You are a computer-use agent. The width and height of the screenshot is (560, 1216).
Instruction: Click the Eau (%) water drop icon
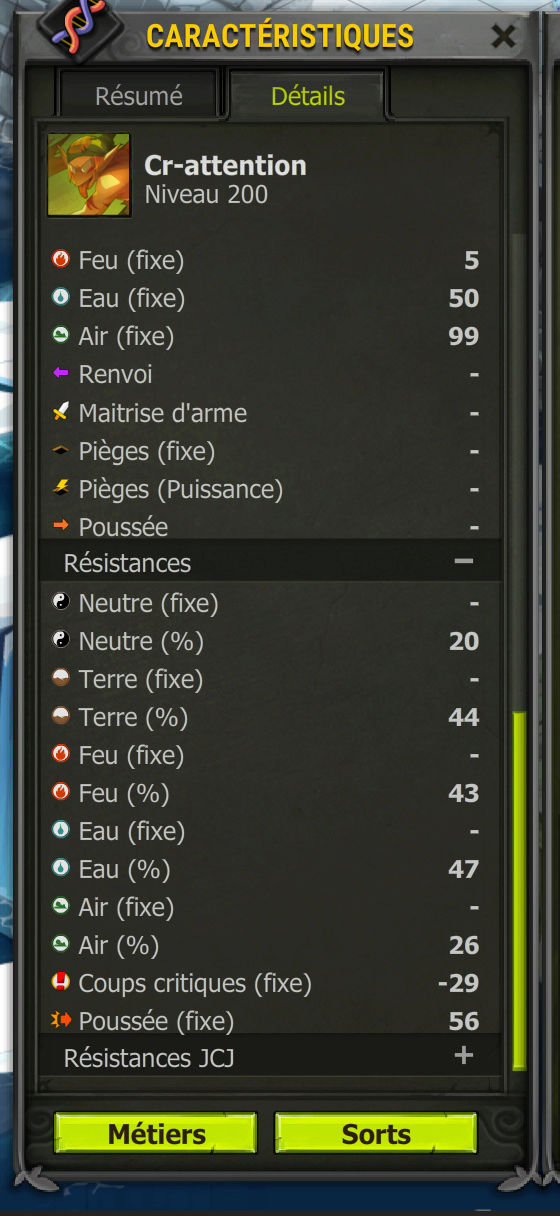point(61,868)
